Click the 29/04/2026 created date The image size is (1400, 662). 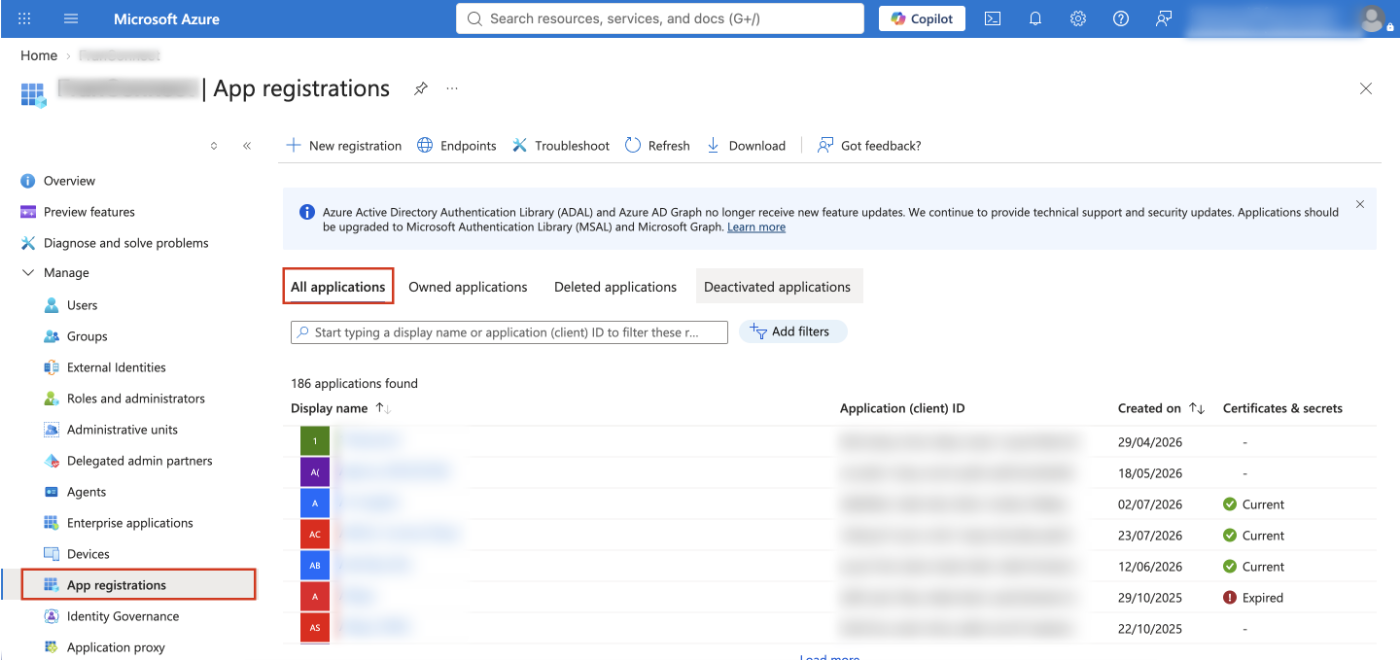point(1150,442)
